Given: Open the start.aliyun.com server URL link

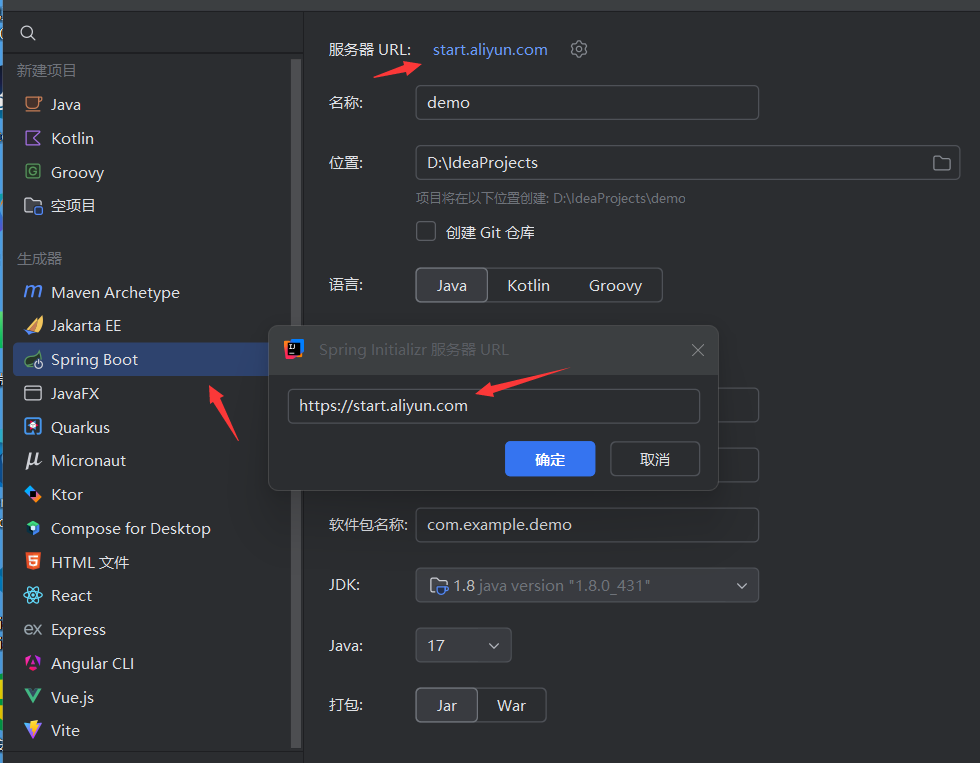Looking at the screenshot, I should pyautogui.click(x=490, y=49).
